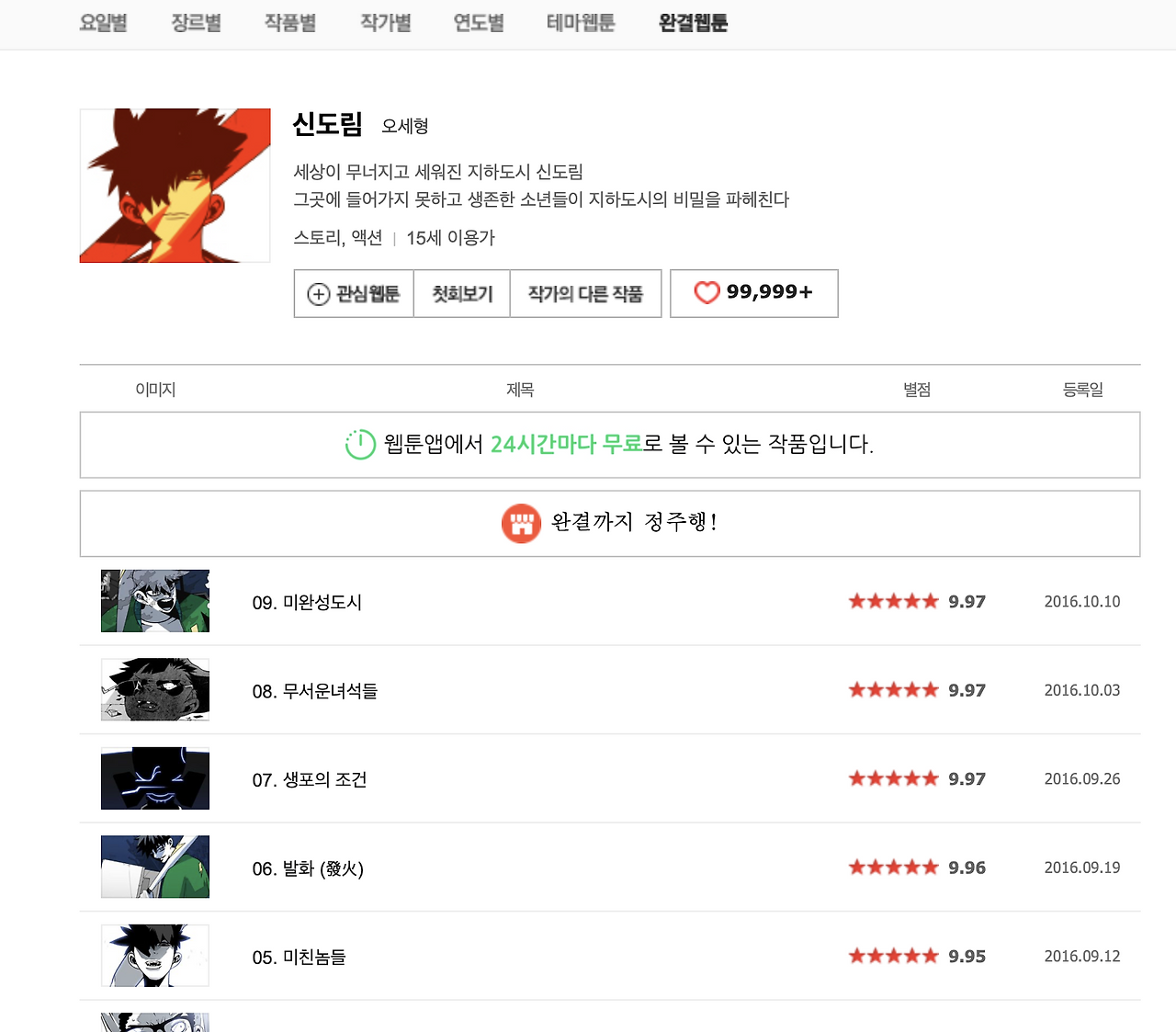The width and height of the screenshot is (1176, 1032).
Task: Open the 완결까지 정주행! banner
Action: tap(610, 524)
